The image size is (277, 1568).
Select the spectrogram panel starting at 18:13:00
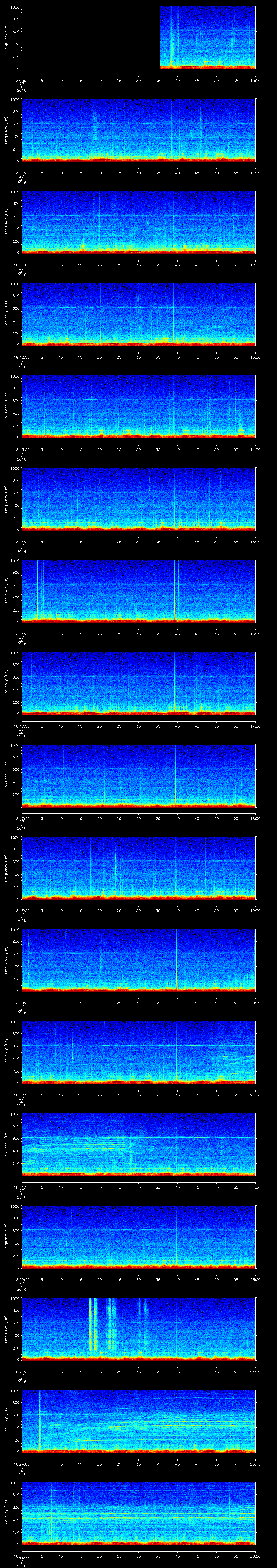[139, 407]
